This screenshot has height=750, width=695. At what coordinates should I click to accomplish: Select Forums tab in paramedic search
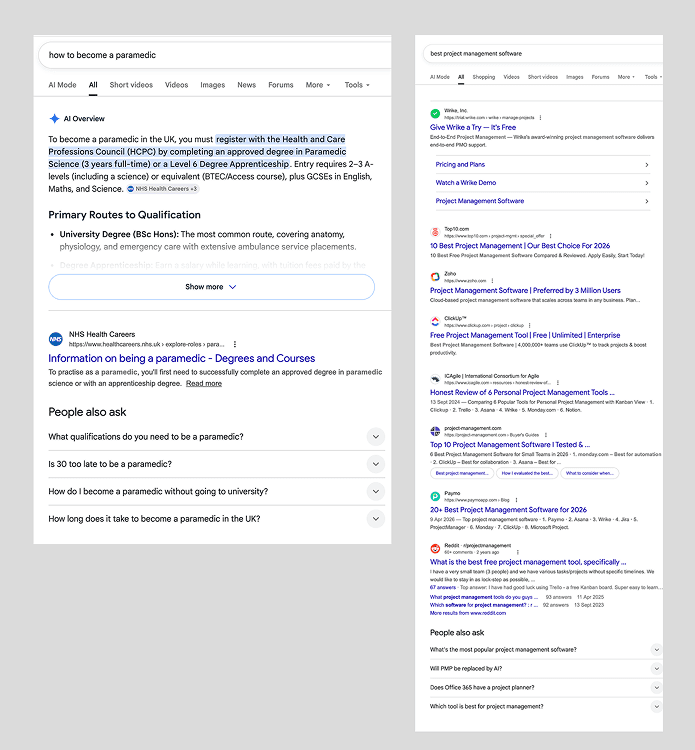pyautogui.click(x=281, y=85)
